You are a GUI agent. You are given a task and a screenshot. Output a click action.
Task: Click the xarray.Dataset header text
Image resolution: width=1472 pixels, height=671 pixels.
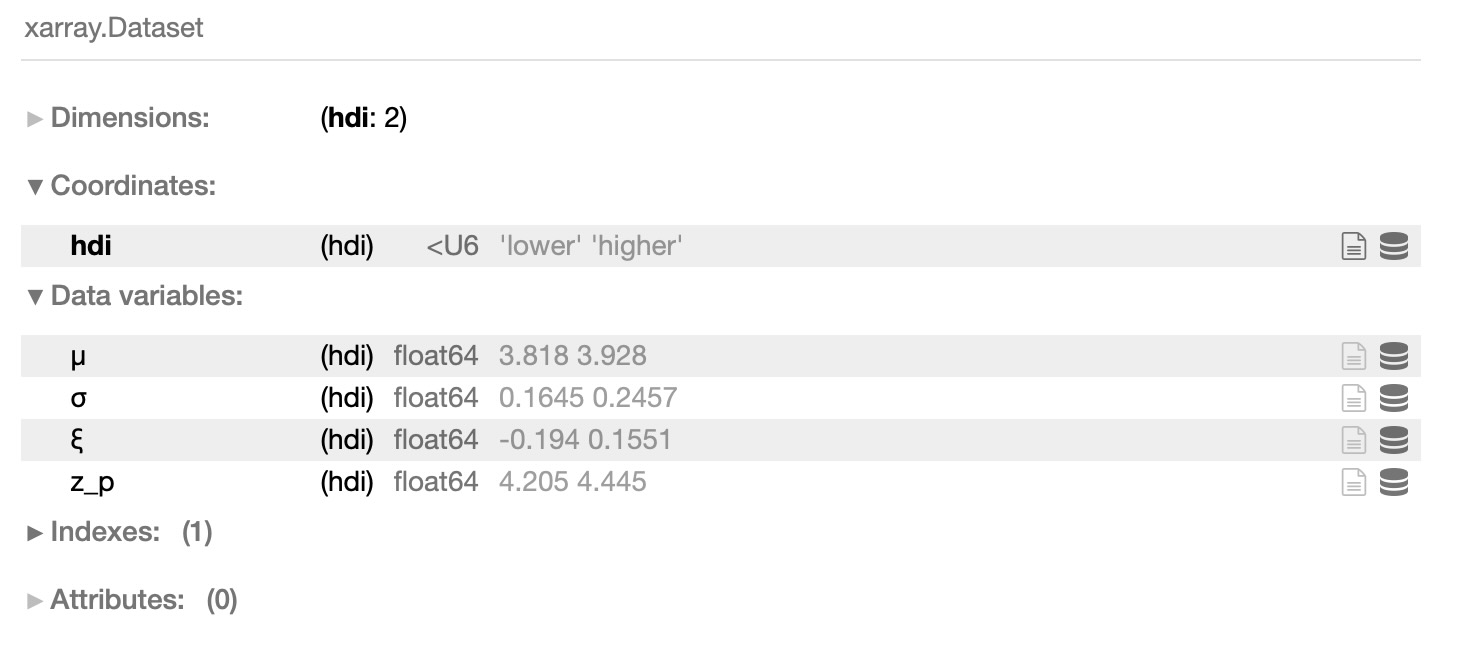pyautogui.click(x=113, y=28)
